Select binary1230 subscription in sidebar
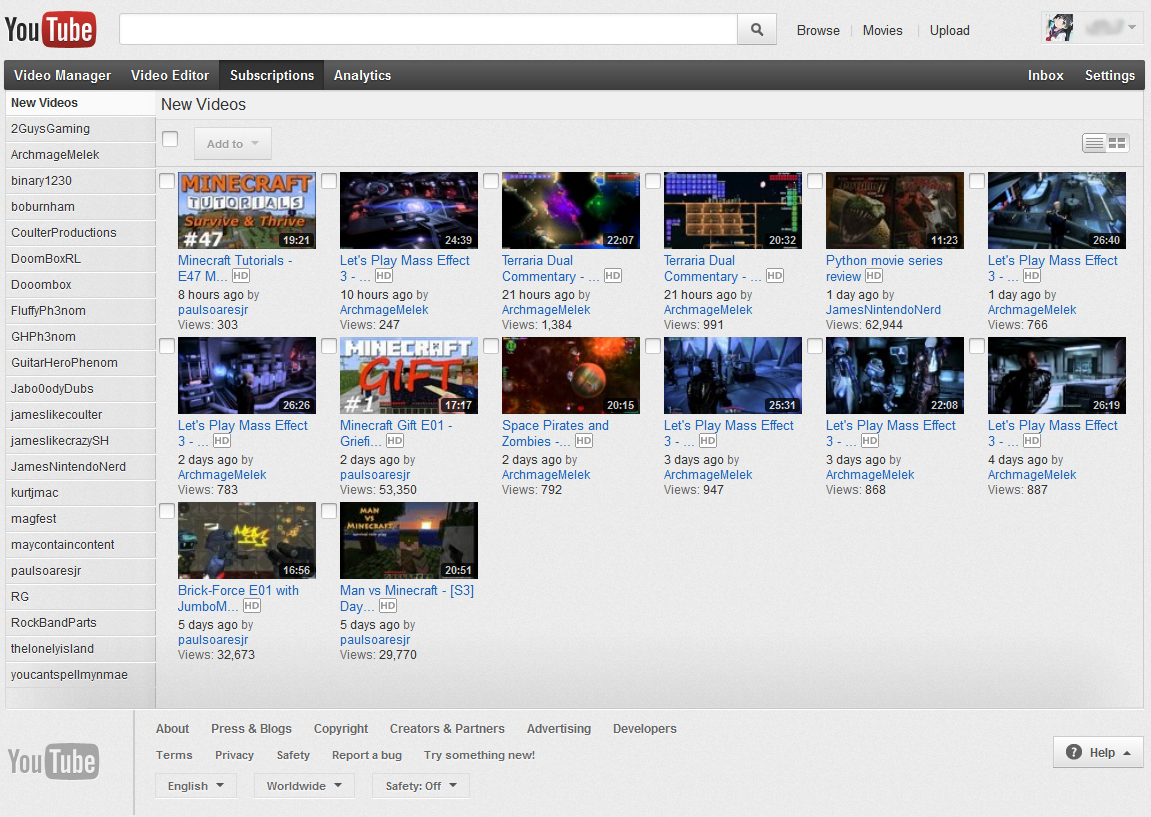The width and height of the screenshot is (1151, 817). click(80, 181)
